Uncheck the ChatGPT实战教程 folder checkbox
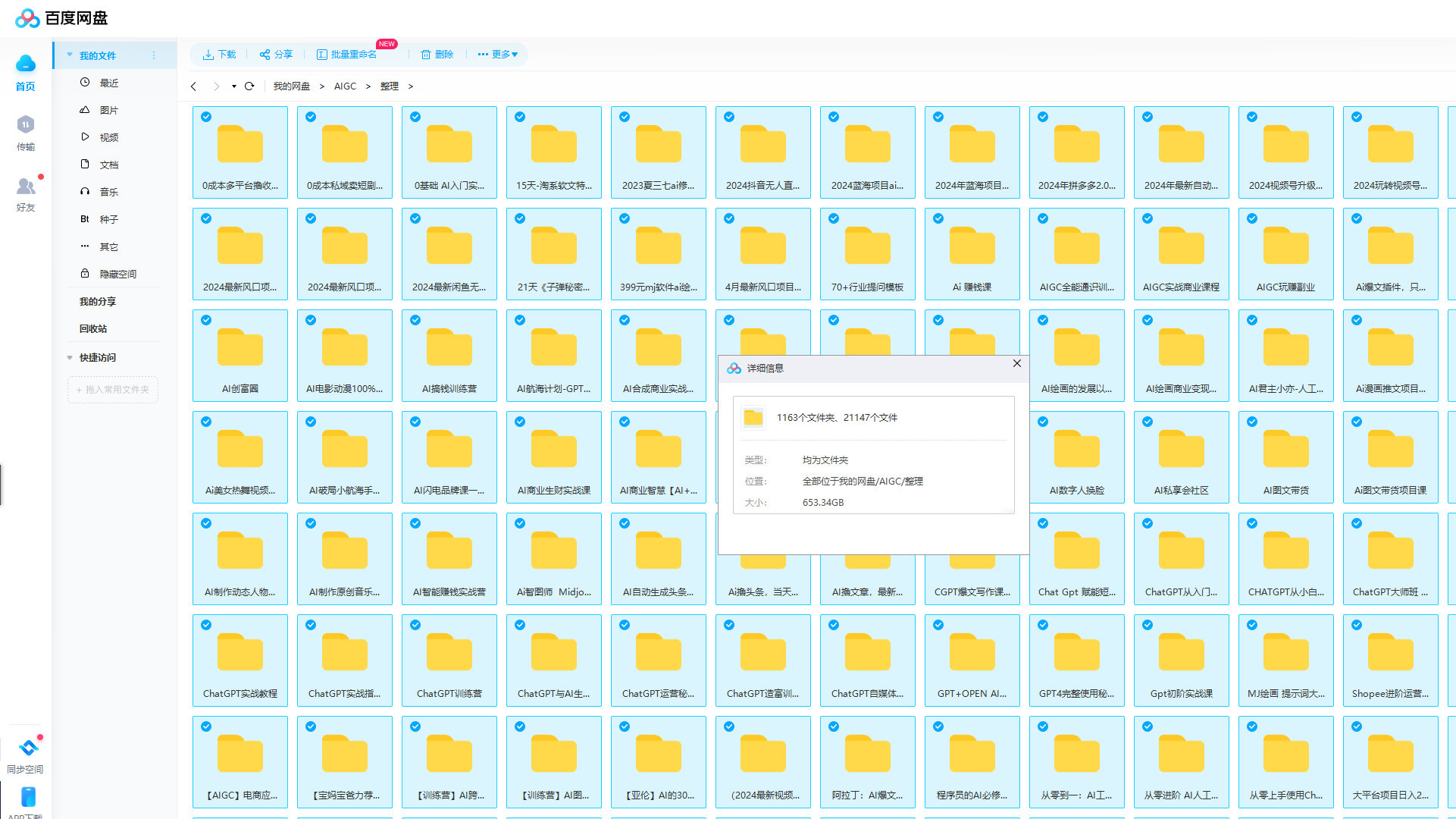 [206, 625]
